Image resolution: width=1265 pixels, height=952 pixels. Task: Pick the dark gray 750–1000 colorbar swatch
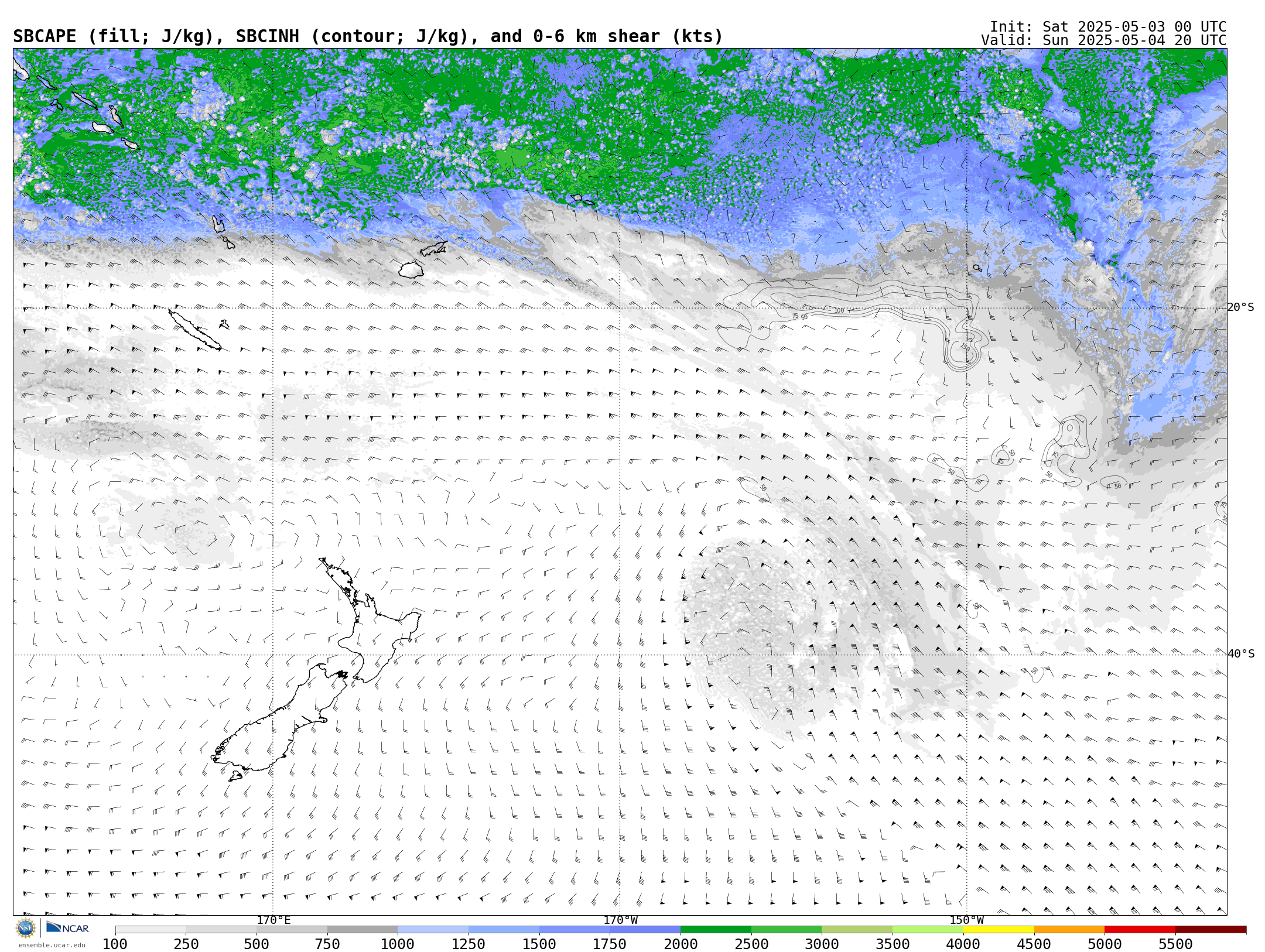click(363, 930)
